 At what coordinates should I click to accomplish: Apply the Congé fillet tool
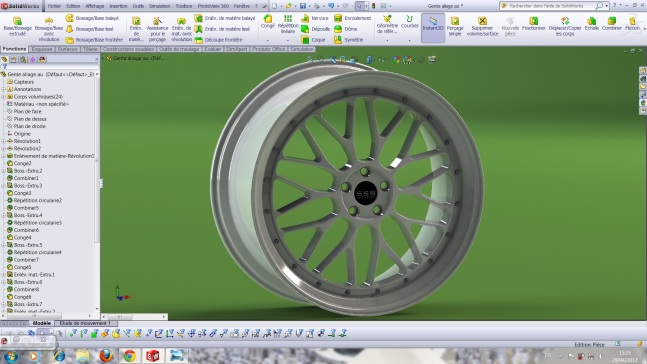click(268, 22)
